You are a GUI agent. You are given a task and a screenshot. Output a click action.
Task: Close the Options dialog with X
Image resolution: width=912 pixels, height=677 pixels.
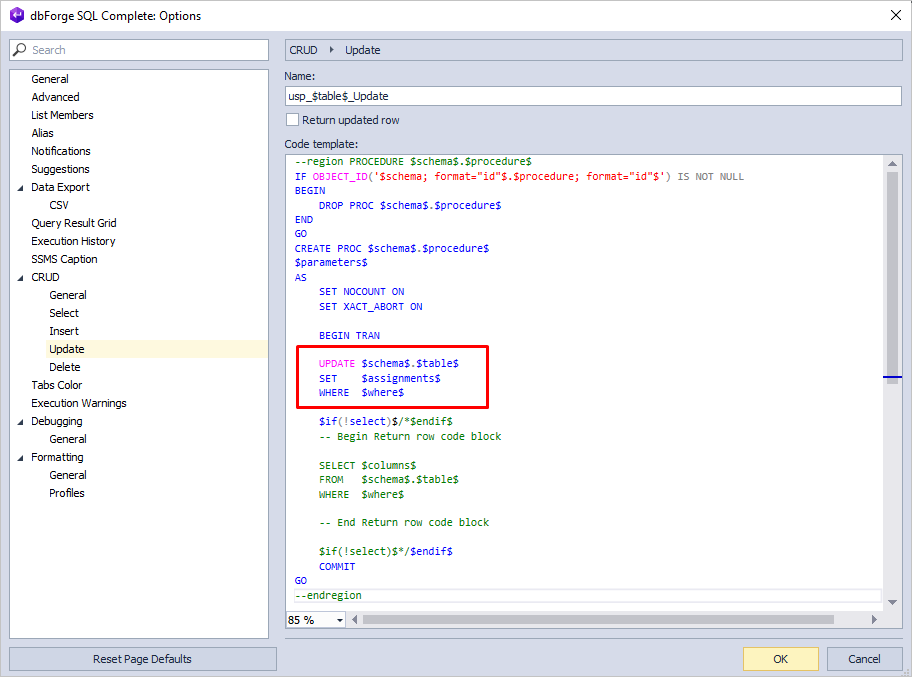tap(896, 16)
